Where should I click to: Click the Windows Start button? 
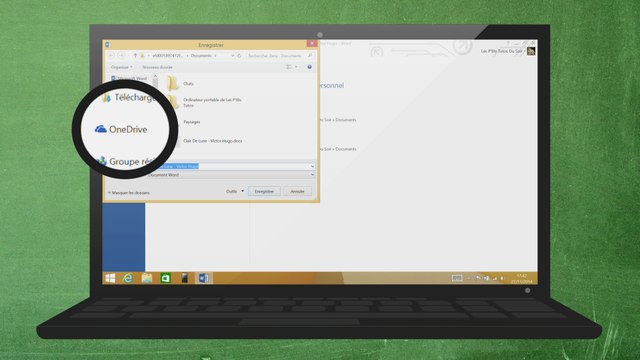(x=110, y=278)
